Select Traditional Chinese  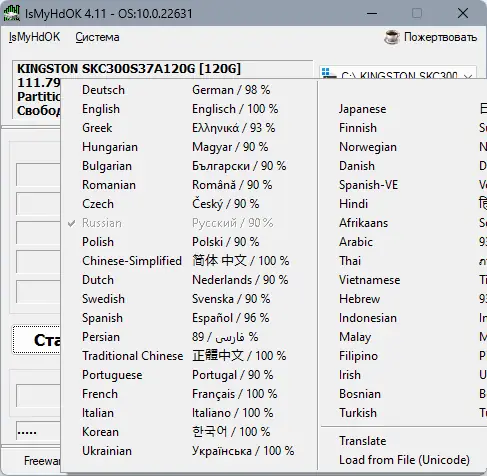tap(189, 356)
